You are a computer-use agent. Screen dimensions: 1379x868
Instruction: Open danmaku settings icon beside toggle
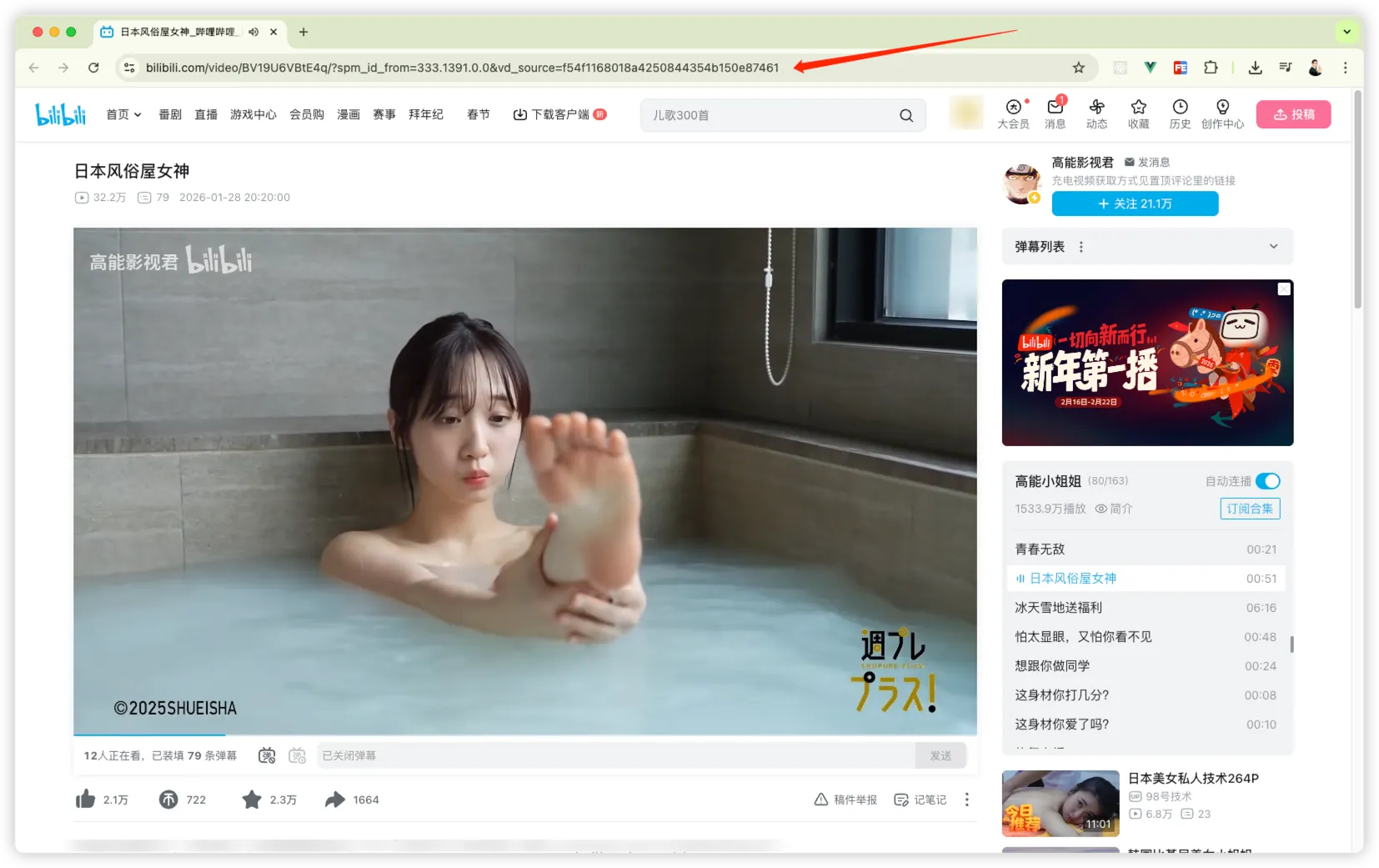click(x=298, y=755)
